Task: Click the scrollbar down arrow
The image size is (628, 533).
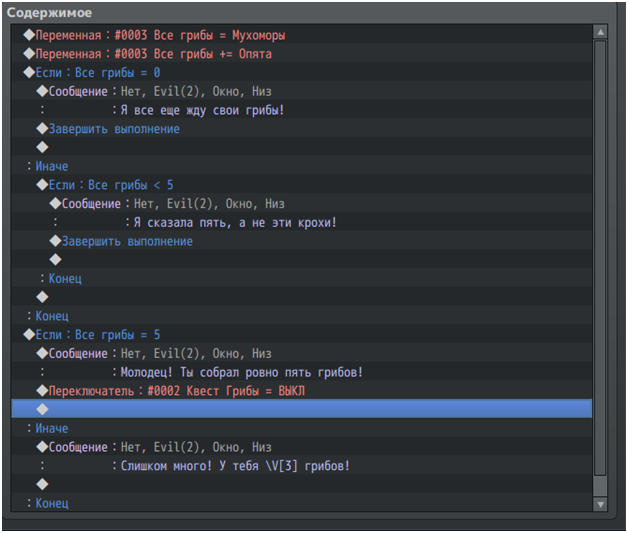Action: 601,505
